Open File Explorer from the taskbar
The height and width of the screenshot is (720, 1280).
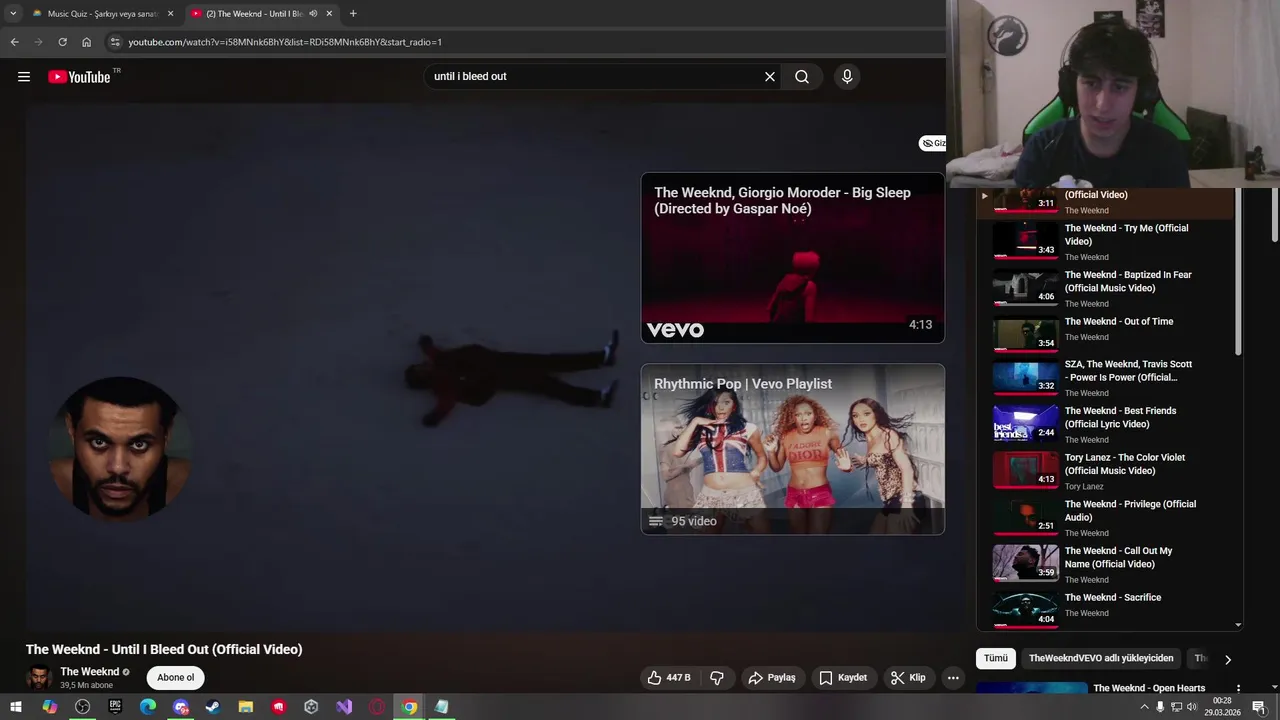click(x=246, y=707)
